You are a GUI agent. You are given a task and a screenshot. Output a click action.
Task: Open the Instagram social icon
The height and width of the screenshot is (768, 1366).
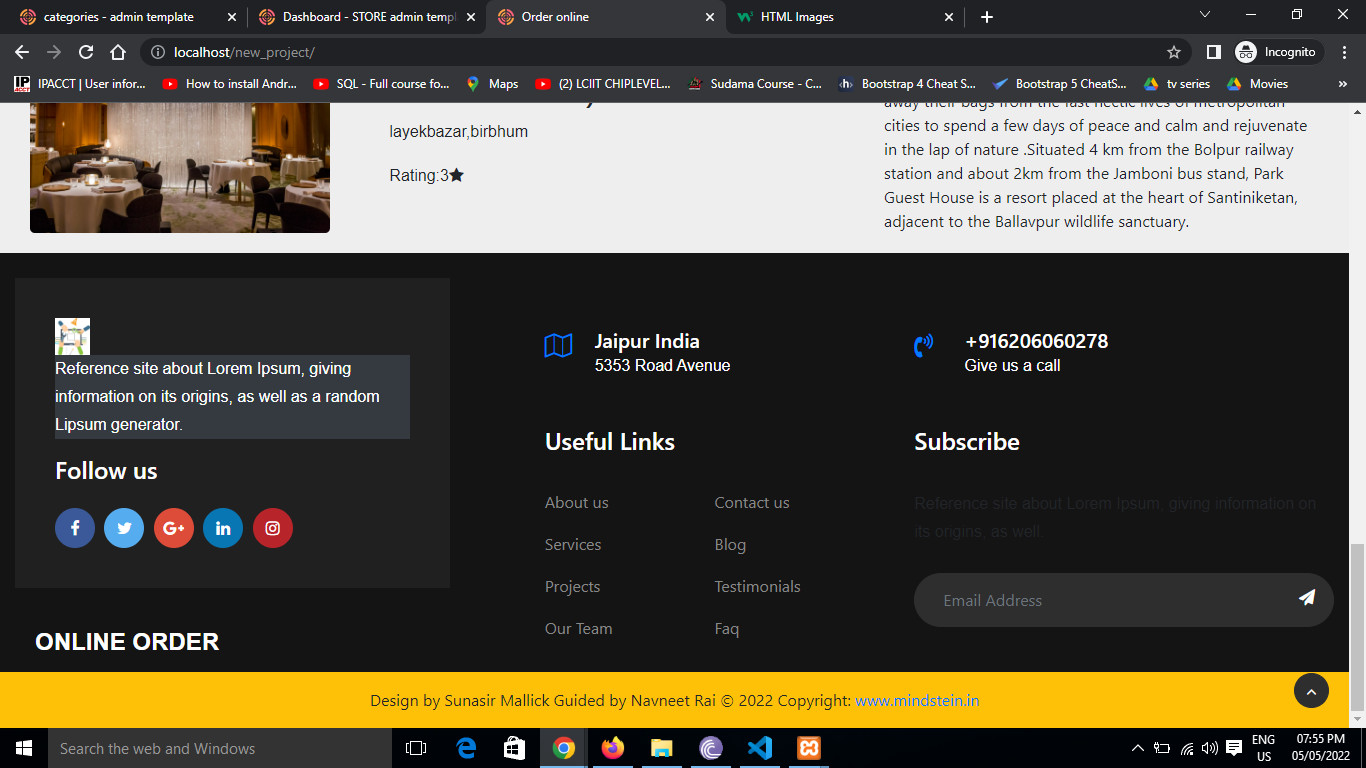[x=273, y=528]
